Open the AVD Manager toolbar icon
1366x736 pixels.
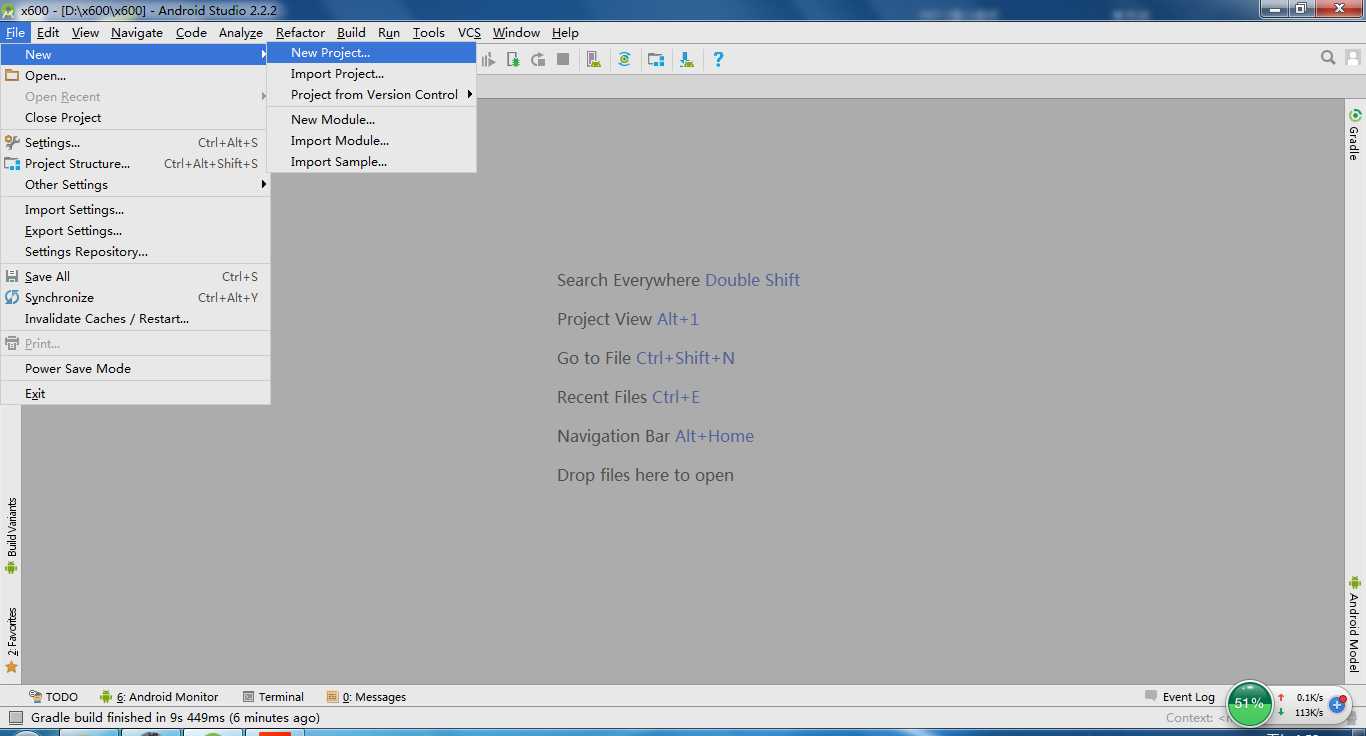(593, 59)
